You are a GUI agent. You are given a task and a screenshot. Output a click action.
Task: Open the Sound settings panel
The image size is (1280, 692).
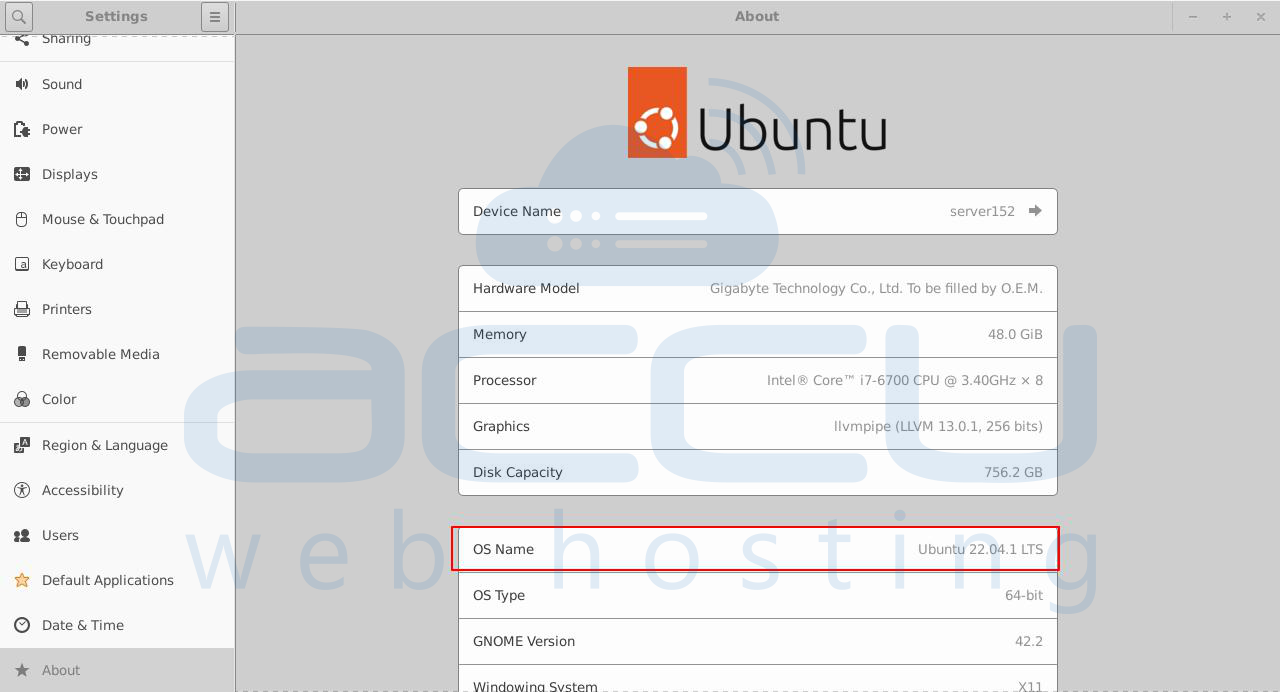pyautogui.click(x=117, y=84)
